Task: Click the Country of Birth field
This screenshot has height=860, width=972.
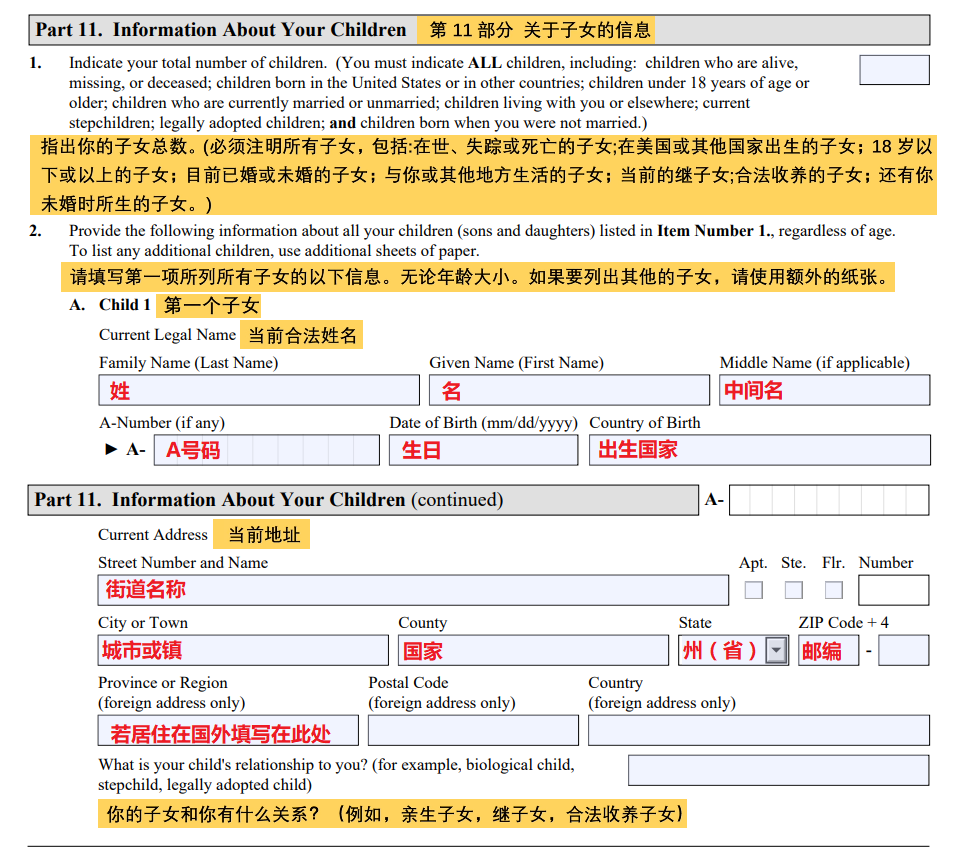Action: click(759, 450)
